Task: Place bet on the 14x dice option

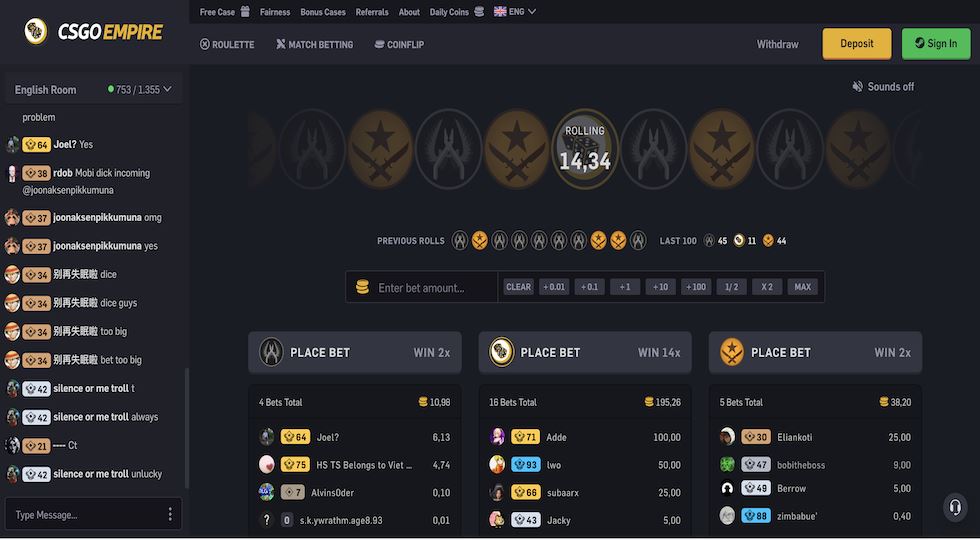Action: pyautogui.click(x=584, y=352)
